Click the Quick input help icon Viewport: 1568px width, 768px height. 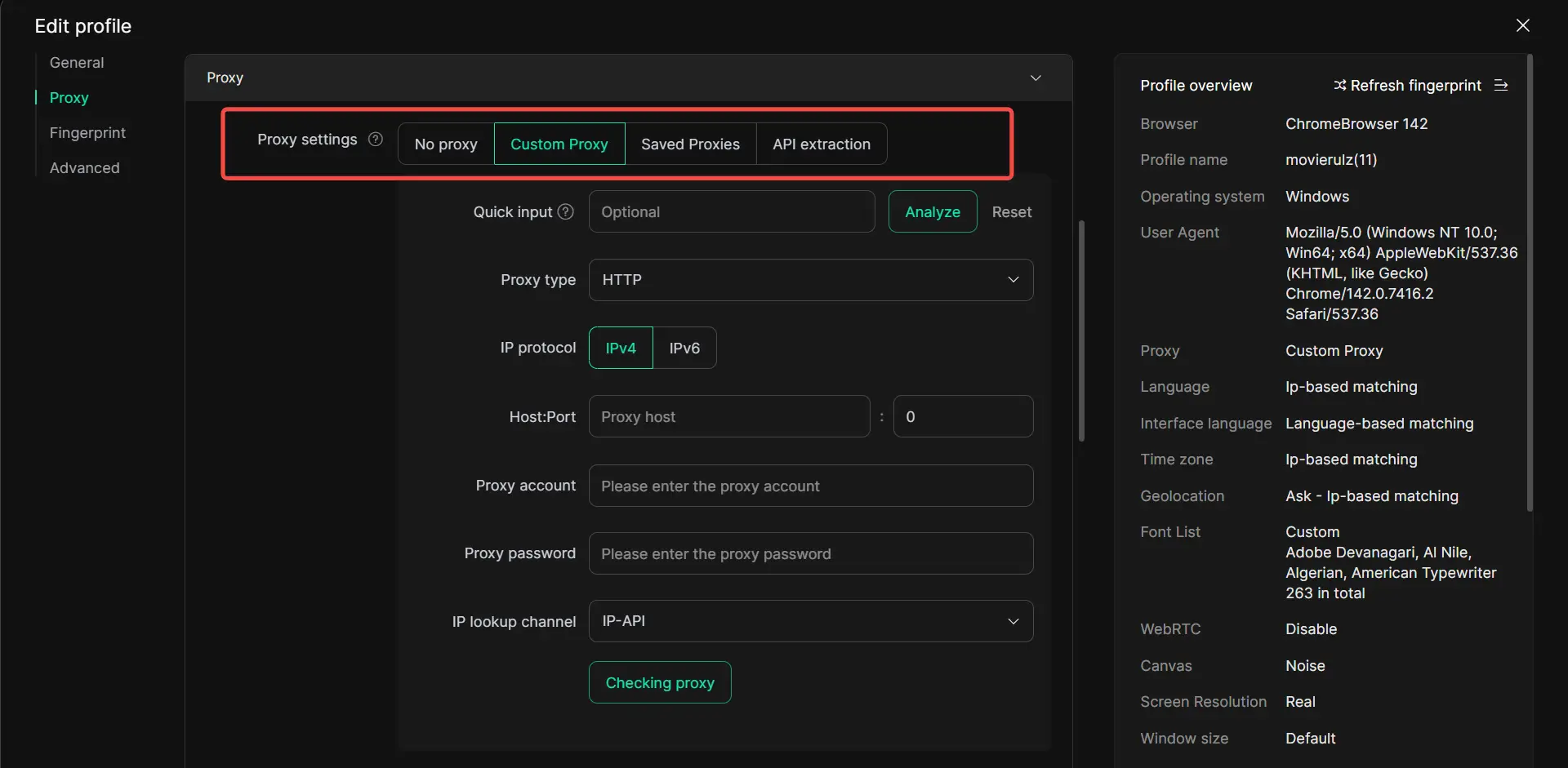[x=565, y=212]
